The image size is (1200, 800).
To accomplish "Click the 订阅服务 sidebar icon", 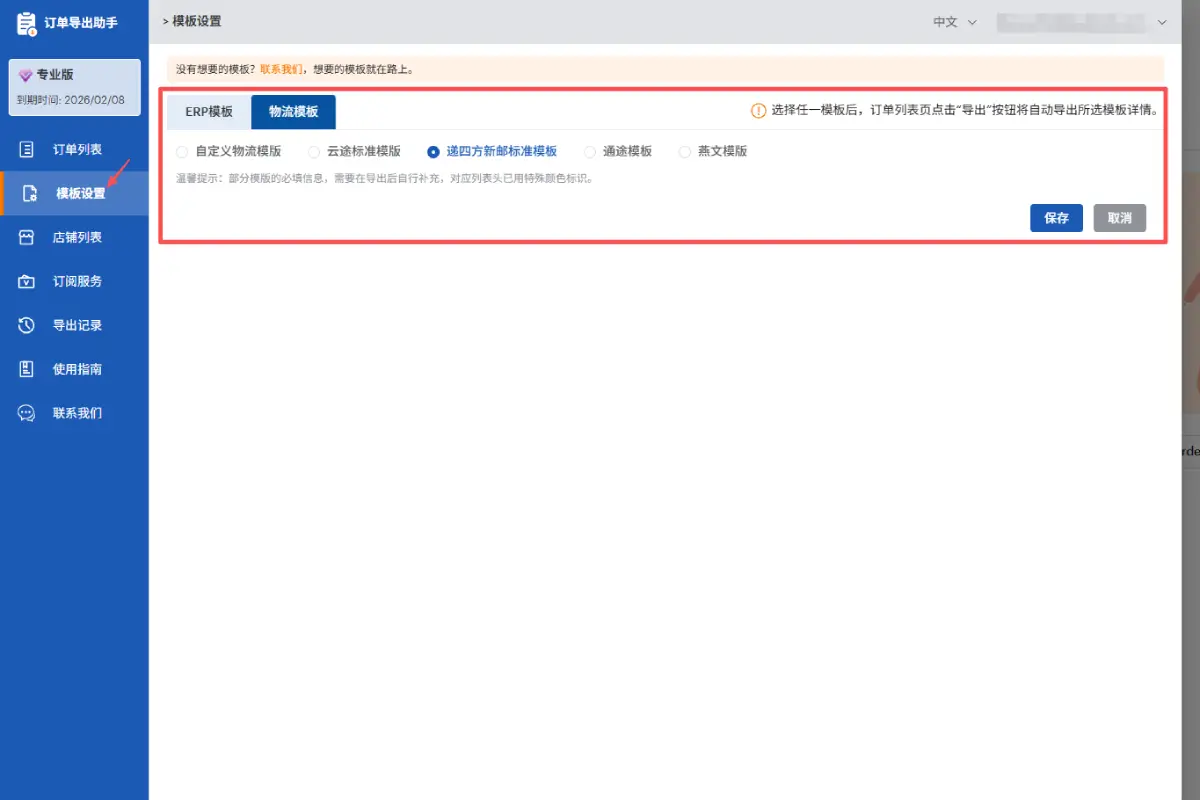I will pyautogui.click(x=28, y=281).
